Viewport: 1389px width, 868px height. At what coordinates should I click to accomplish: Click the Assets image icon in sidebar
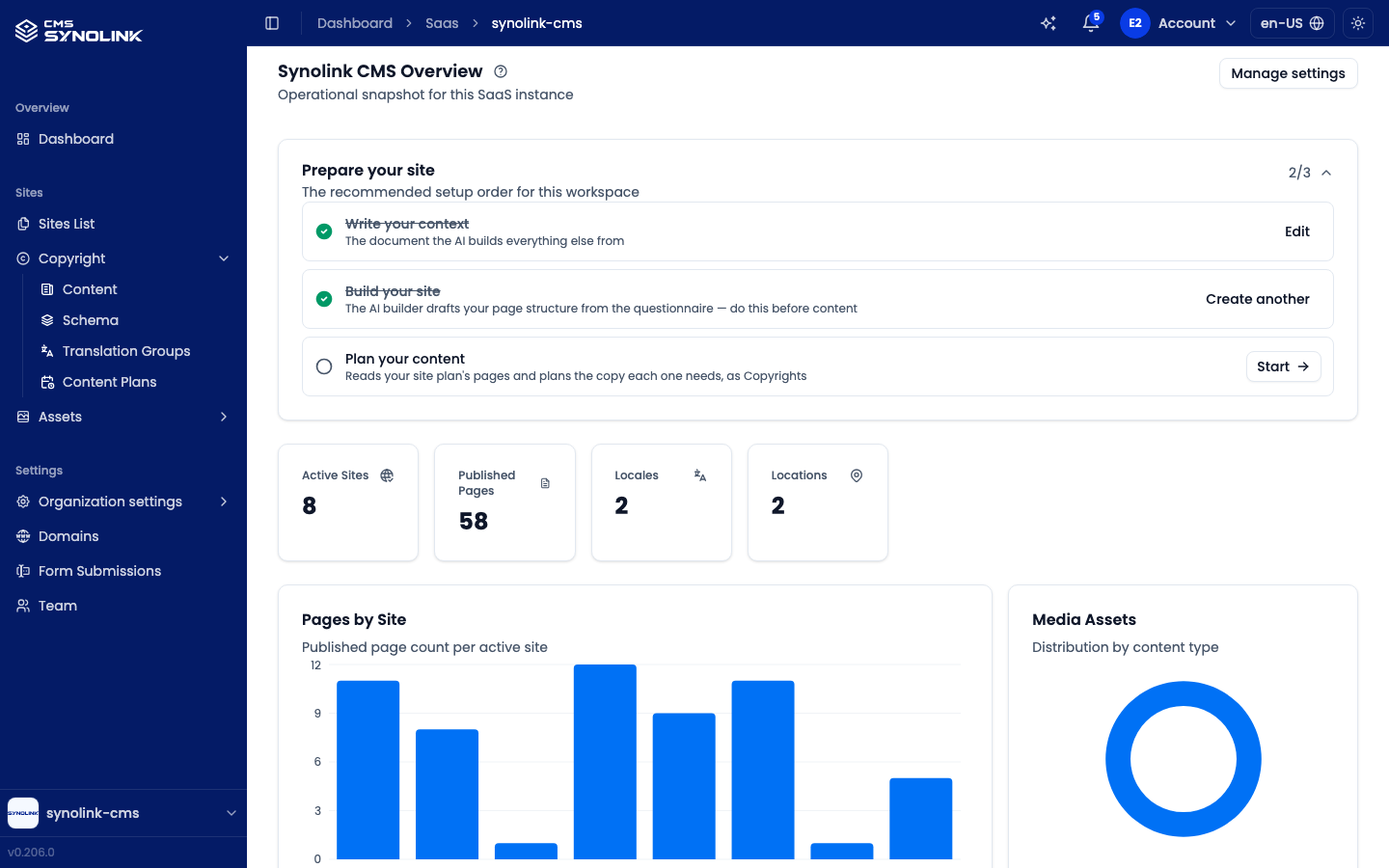coord(23,417)
